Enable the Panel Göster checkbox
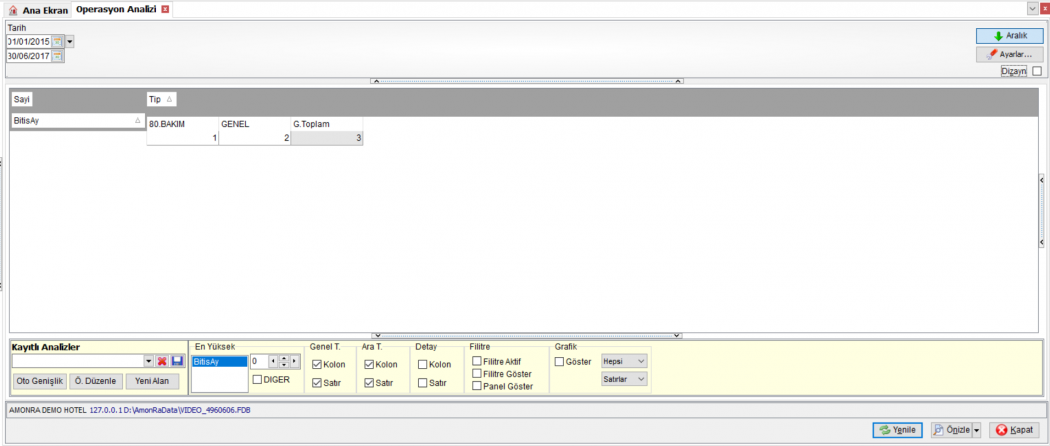This screenshot has height=446, width=1050. point(477,386)
